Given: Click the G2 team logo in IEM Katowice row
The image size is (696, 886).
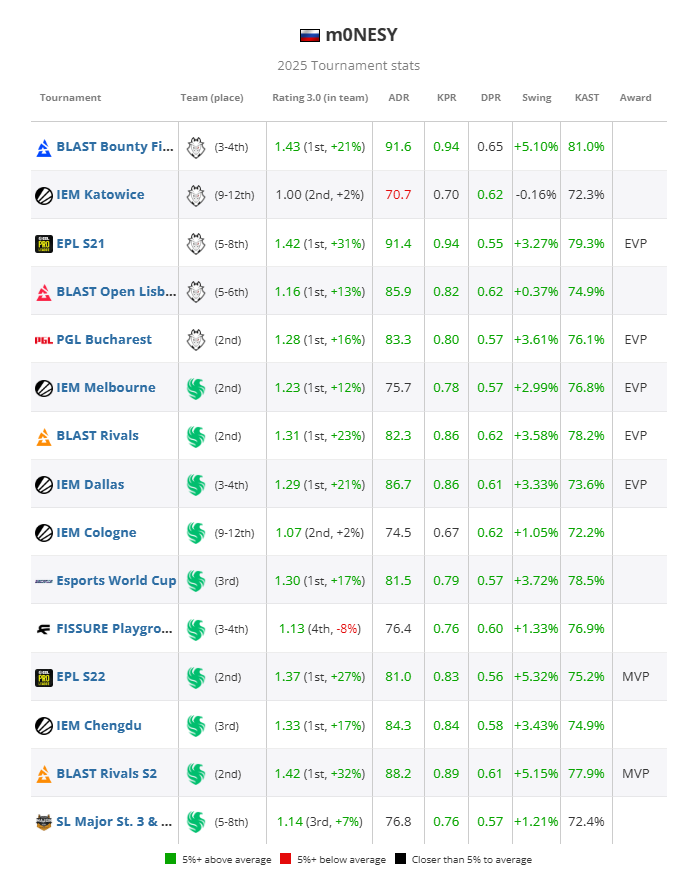Looking at the screenshot, I should (196, 195).
